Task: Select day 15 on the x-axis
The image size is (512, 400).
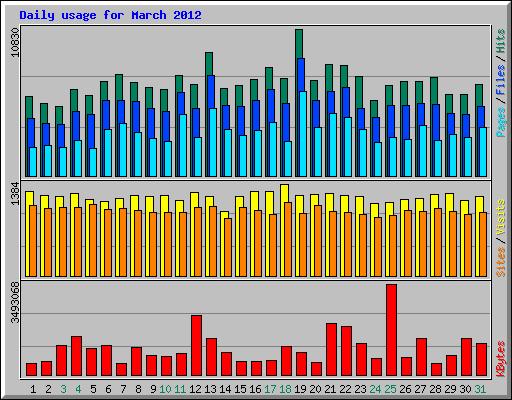Action: coord(240,389)
